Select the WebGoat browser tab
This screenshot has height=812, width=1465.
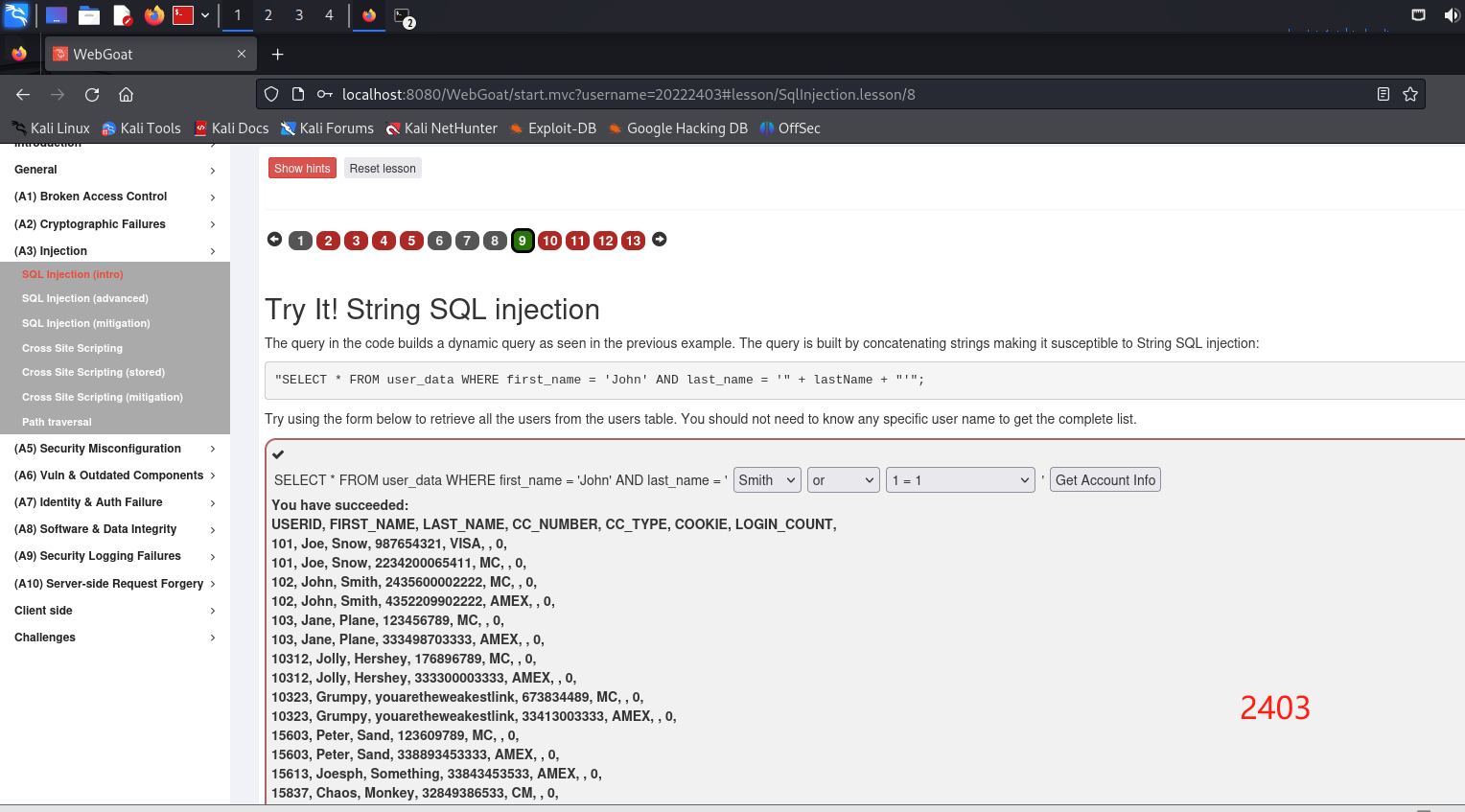tap(151, 55)
